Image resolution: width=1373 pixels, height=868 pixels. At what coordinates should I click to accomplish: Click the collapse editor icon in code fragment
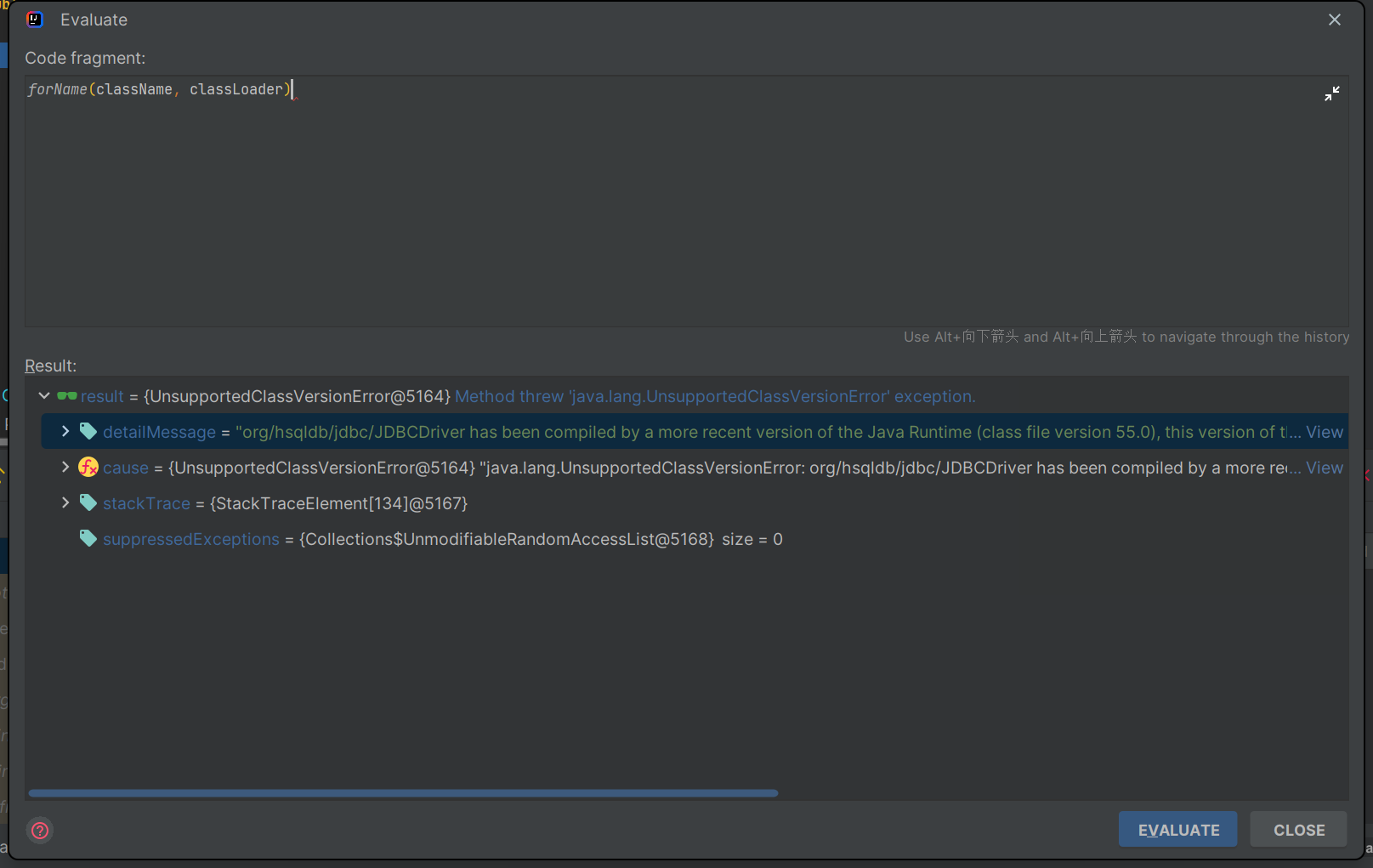click(x=1331, y=94)
